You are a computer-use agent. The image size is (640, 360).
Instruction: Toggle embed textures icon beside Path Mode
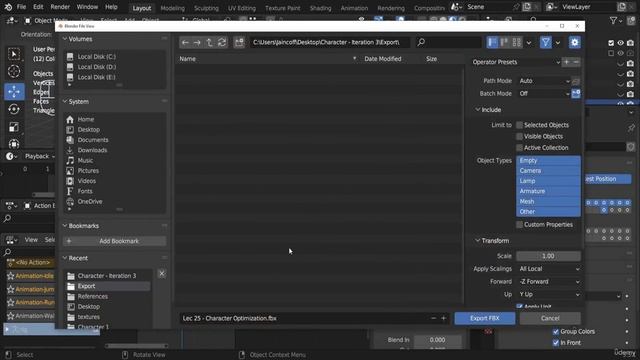[576, 81]
